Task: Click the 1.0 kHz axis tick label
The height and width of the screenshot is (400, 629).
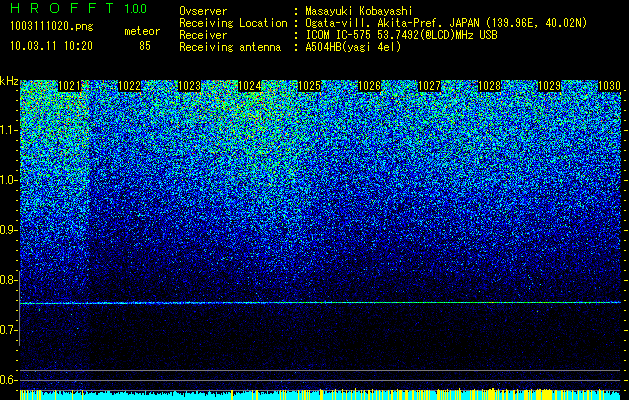Action: coord(9,181)
